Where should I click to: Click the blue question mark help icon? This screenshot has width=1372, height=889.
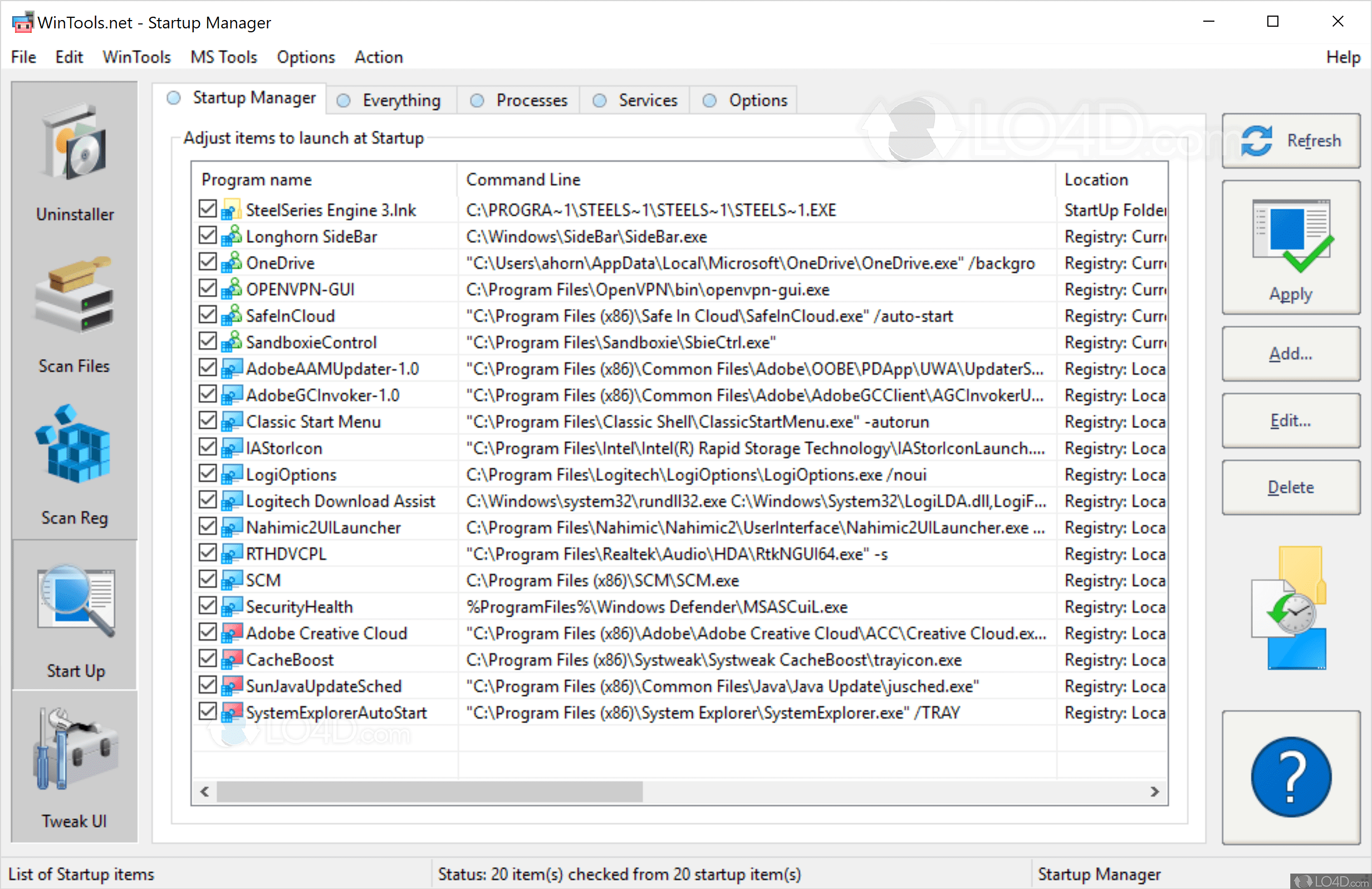1290,777
